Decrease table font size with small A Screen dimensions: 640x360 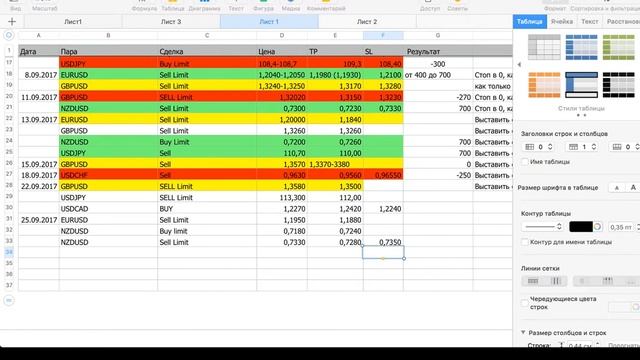[617, 188]
